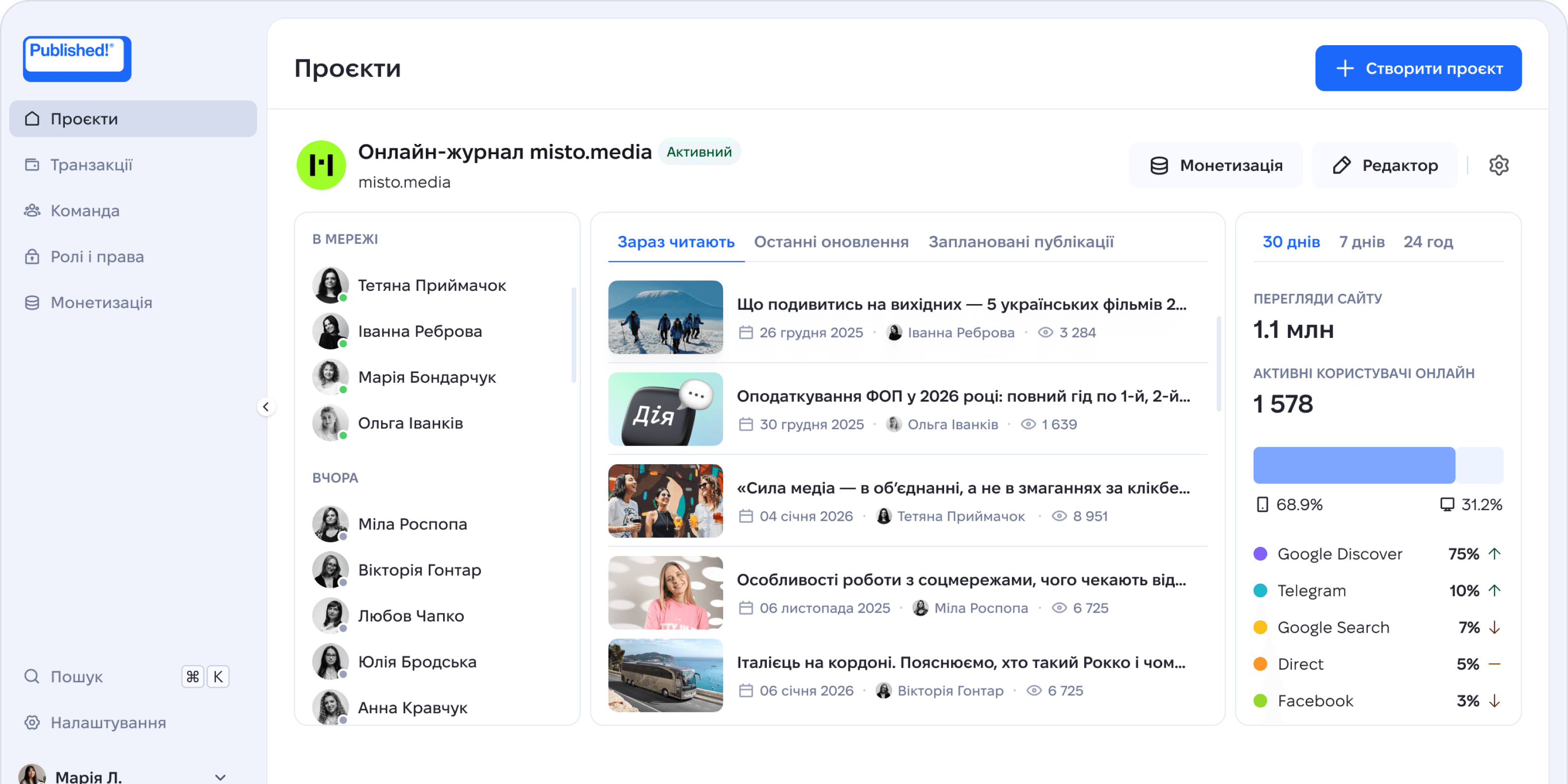
Task: Open the Останні оновлення tab
Action: (831, 242)
